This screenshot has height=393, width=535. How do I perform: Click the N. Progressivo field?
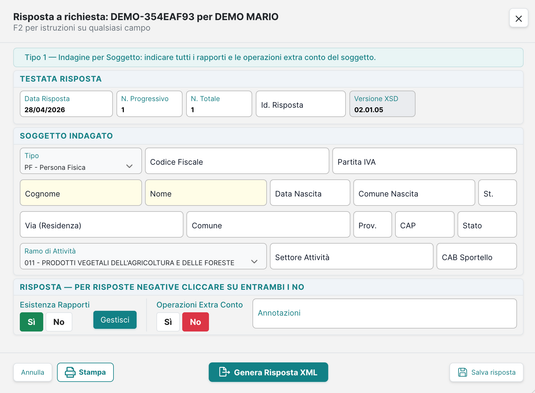coord(149,104)
